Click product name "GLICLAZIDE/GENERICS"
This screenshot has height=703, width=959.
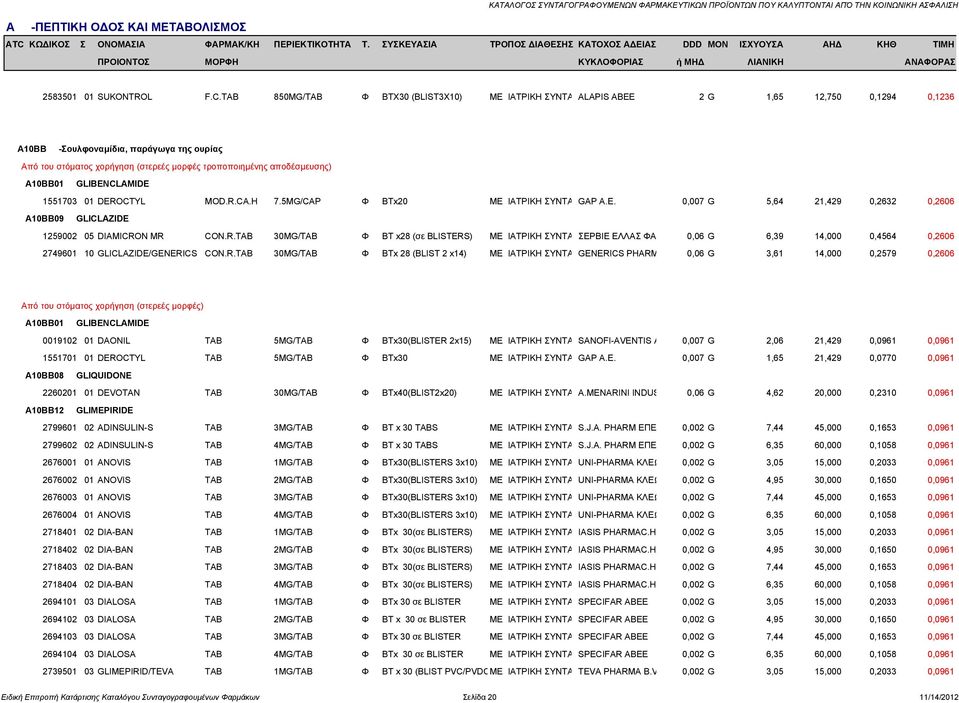tap(147, 253)
